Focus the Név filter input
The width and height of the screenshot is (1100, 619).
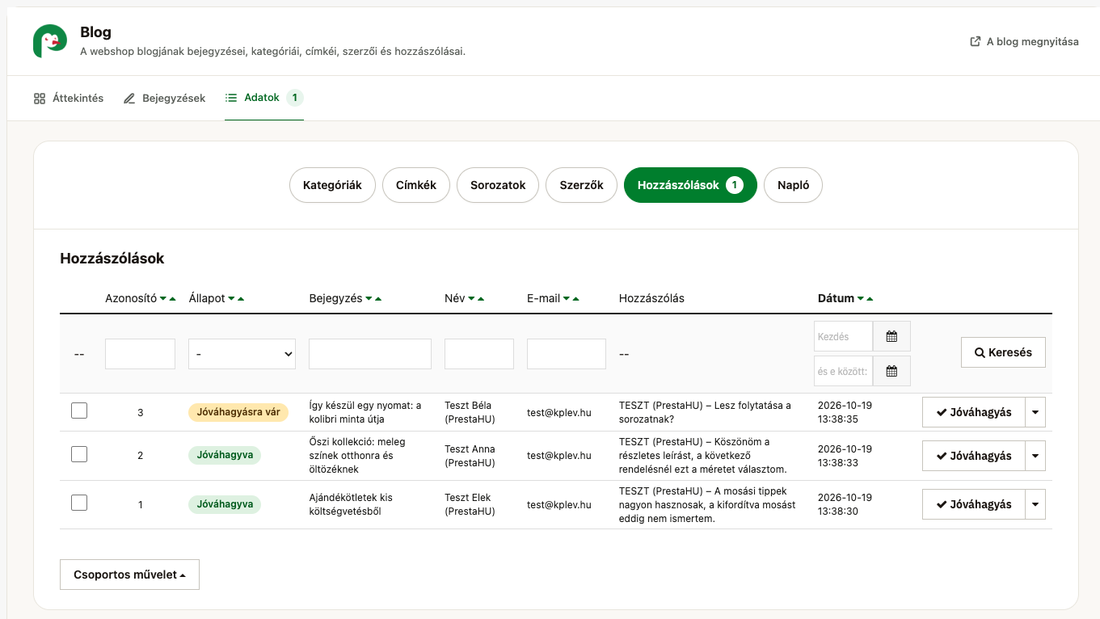(479, 354)
